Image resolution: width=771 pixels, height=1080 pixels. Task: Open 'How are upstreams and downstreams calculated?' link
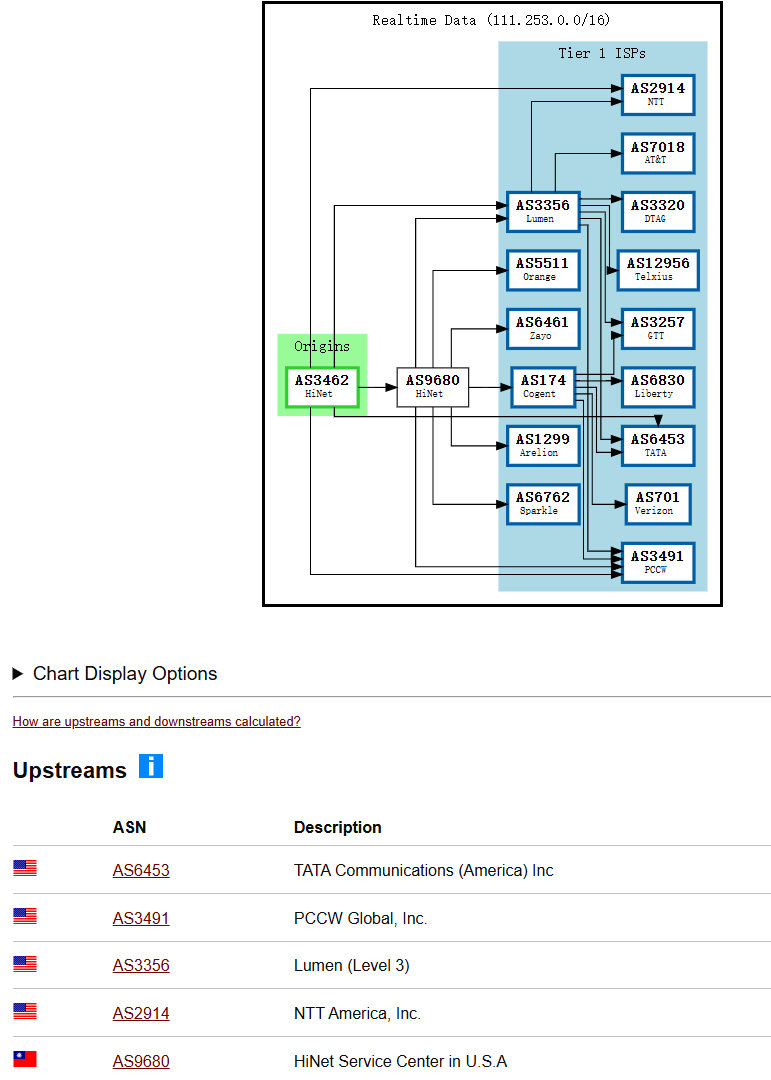coord(156,721)
